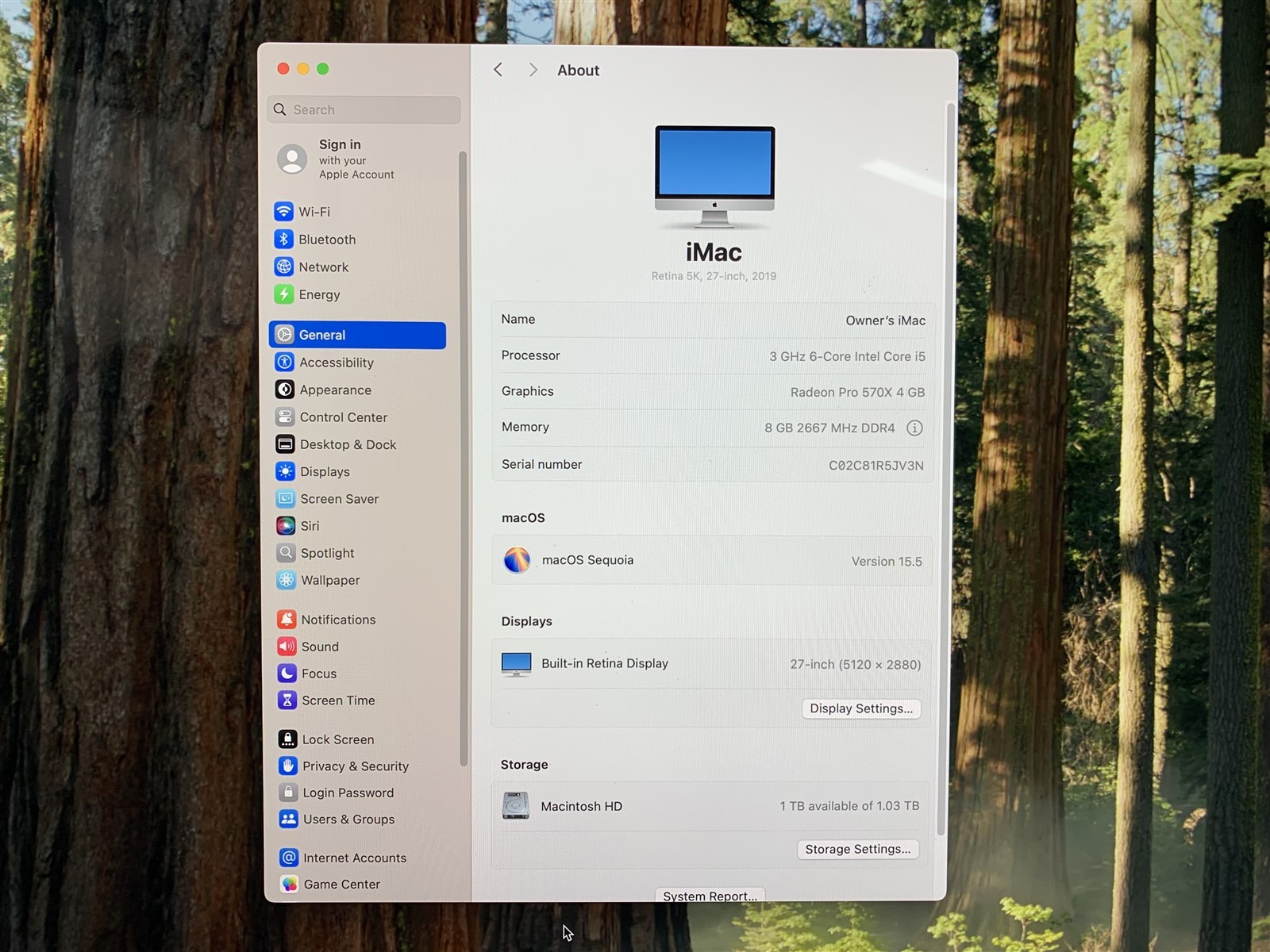
Task: Click the 27-inch (5120 × 2880) resolution text
Action: coord(856,665)
